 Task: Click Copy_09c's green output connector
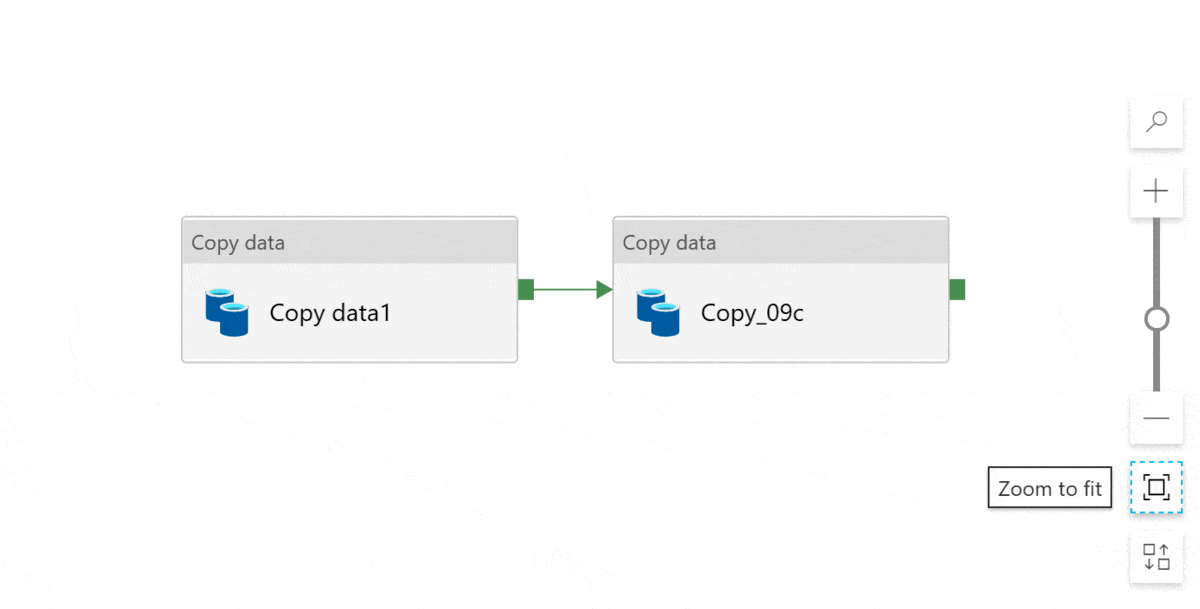coord(957,289)
